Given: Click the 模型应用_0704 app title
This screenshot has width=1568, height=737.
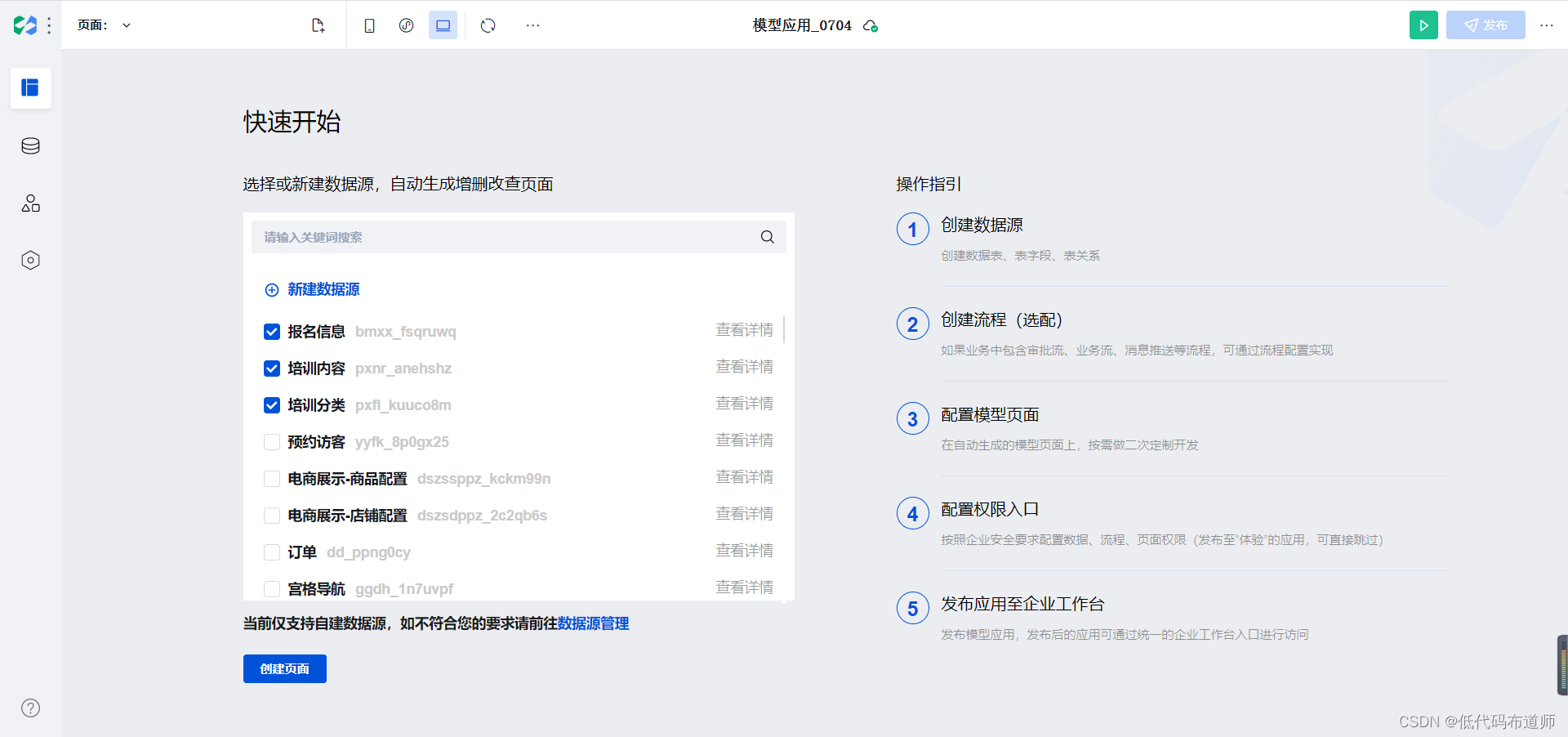Looking at the screenshot, I should click(802, 25).
